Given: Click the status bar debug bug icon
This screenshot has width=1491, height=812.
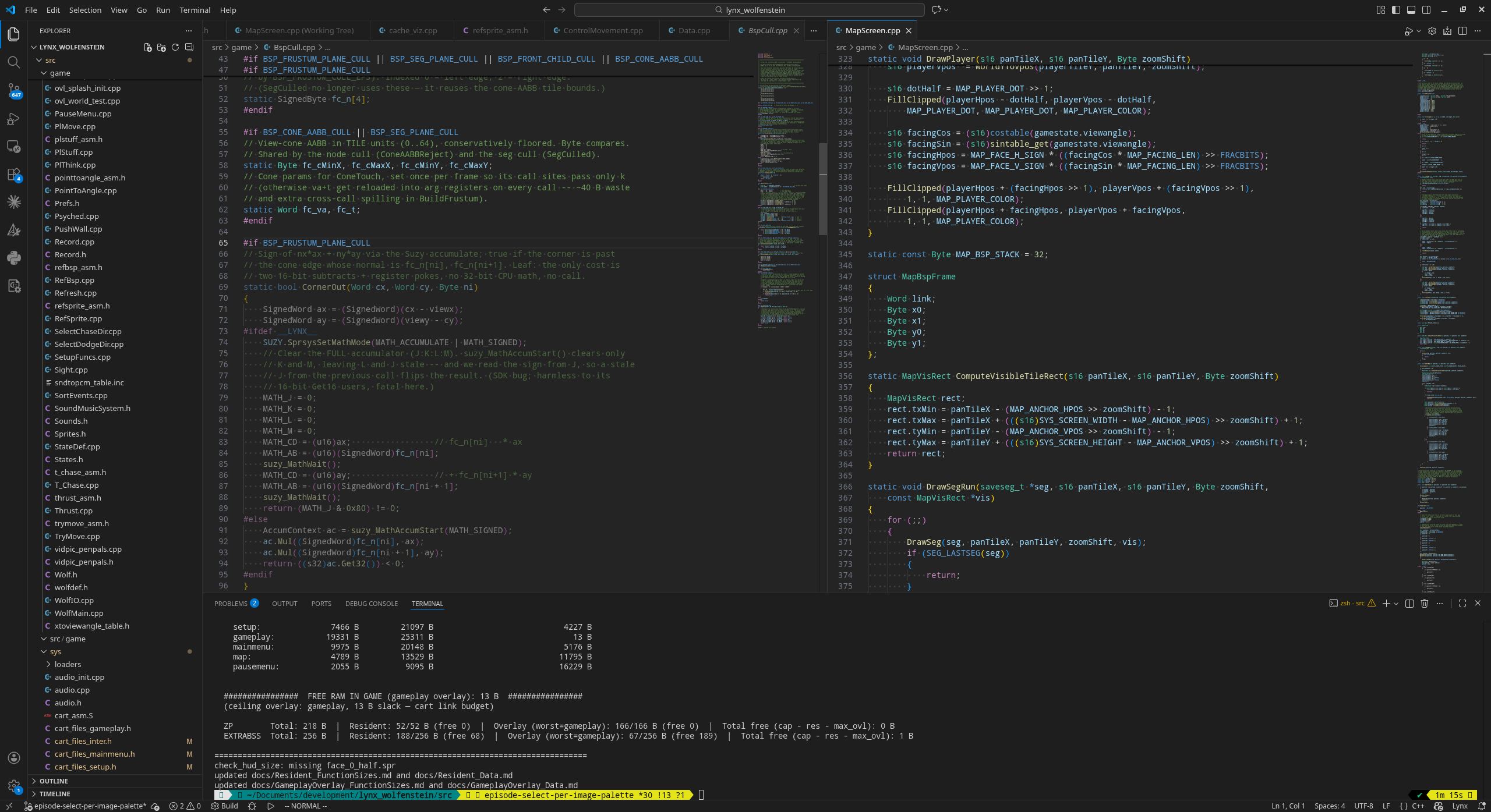Looking at the screenshot, I should (252, 806).
